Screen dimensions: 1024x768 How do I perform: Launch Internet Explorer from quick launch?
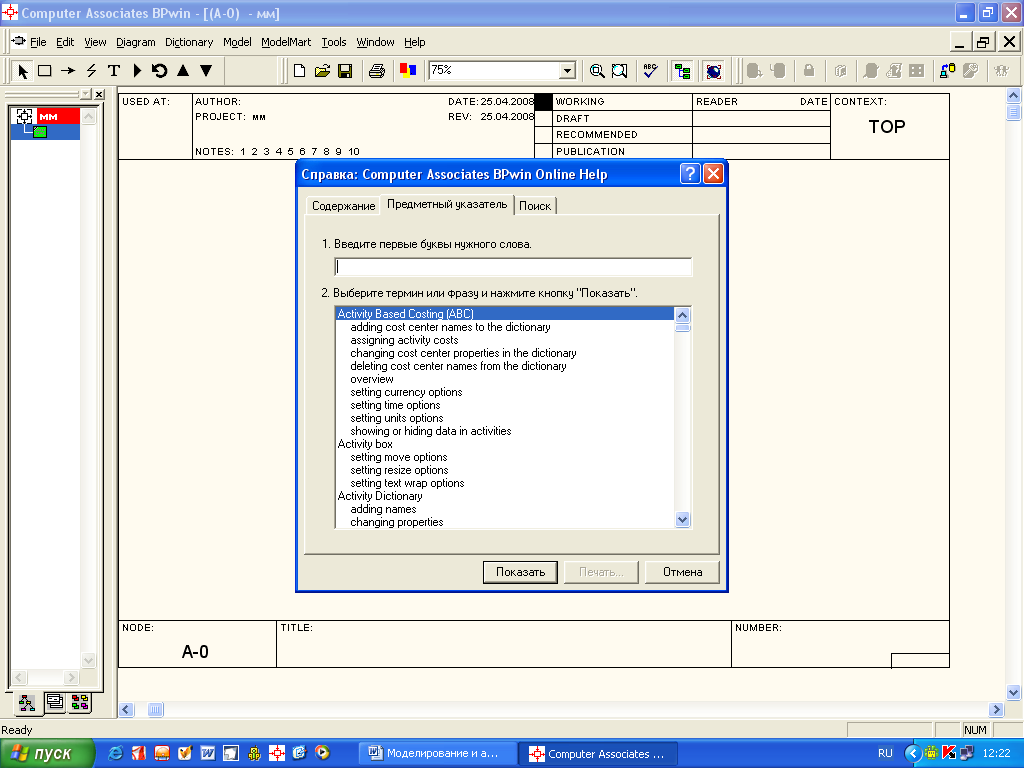tap(116, 753)
